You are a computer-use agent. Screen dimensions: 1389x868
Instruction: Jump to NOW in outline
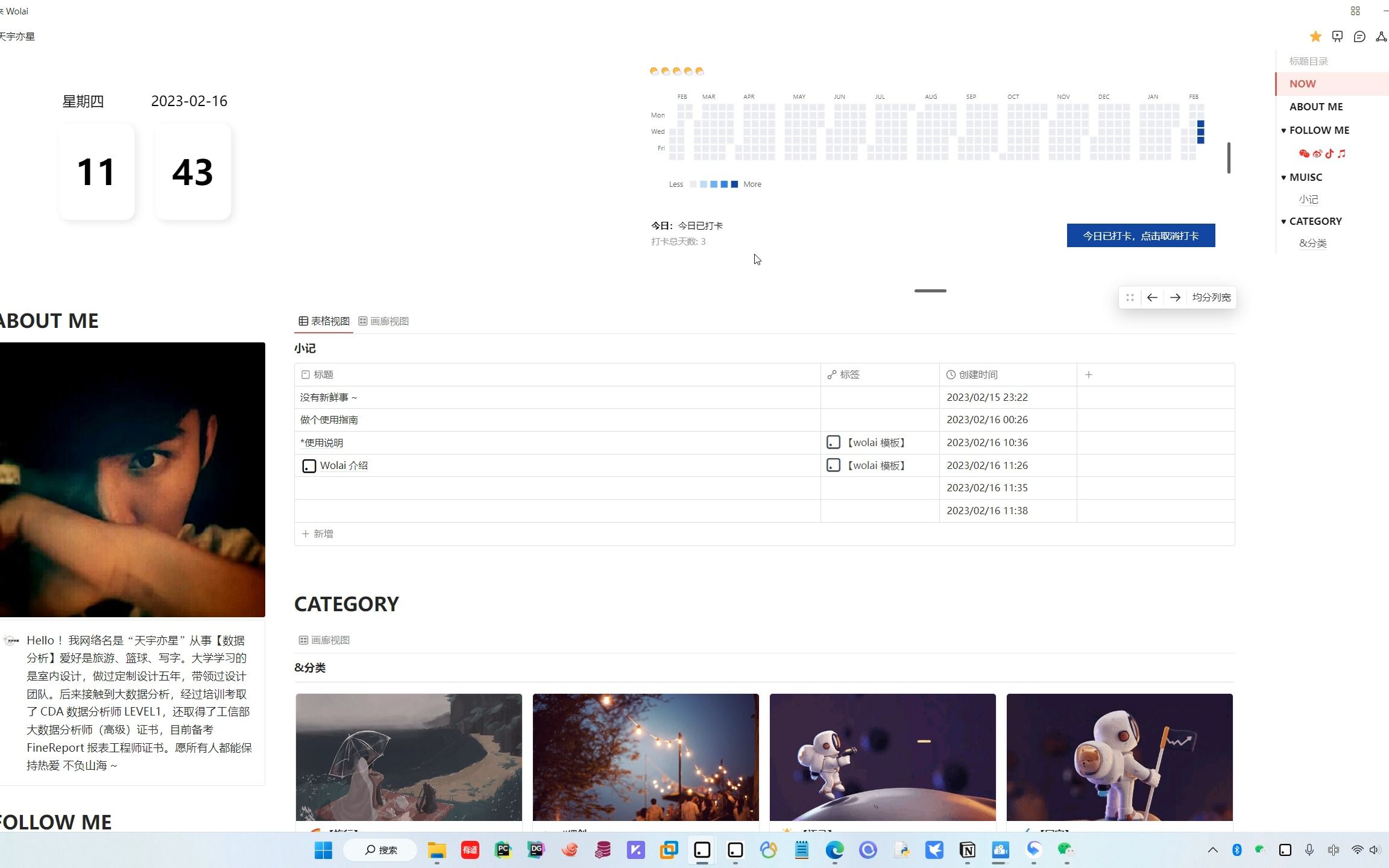click(x=1303, y=84)
